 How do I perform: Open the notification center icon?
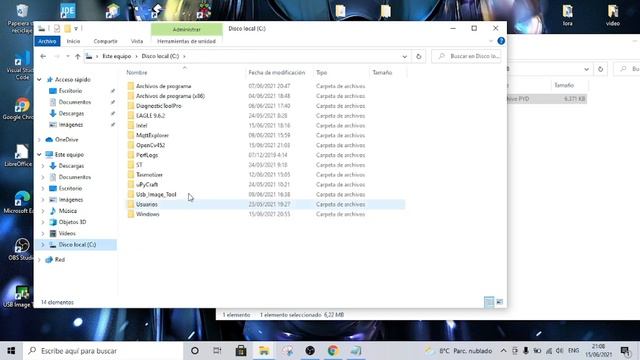coord(624,351)
